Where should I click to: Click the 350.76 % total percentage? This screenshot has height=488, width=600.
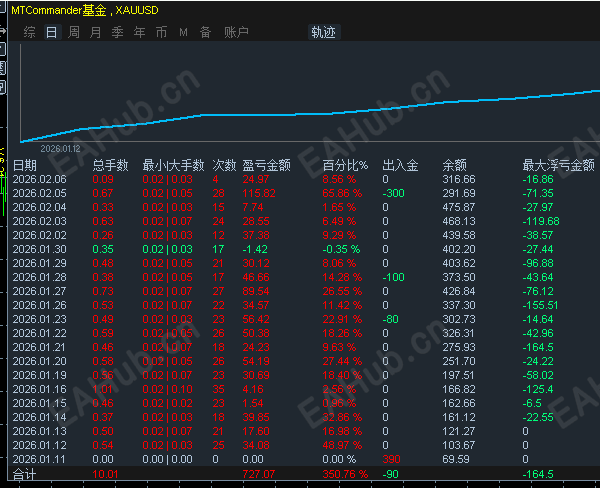point(345,474)
